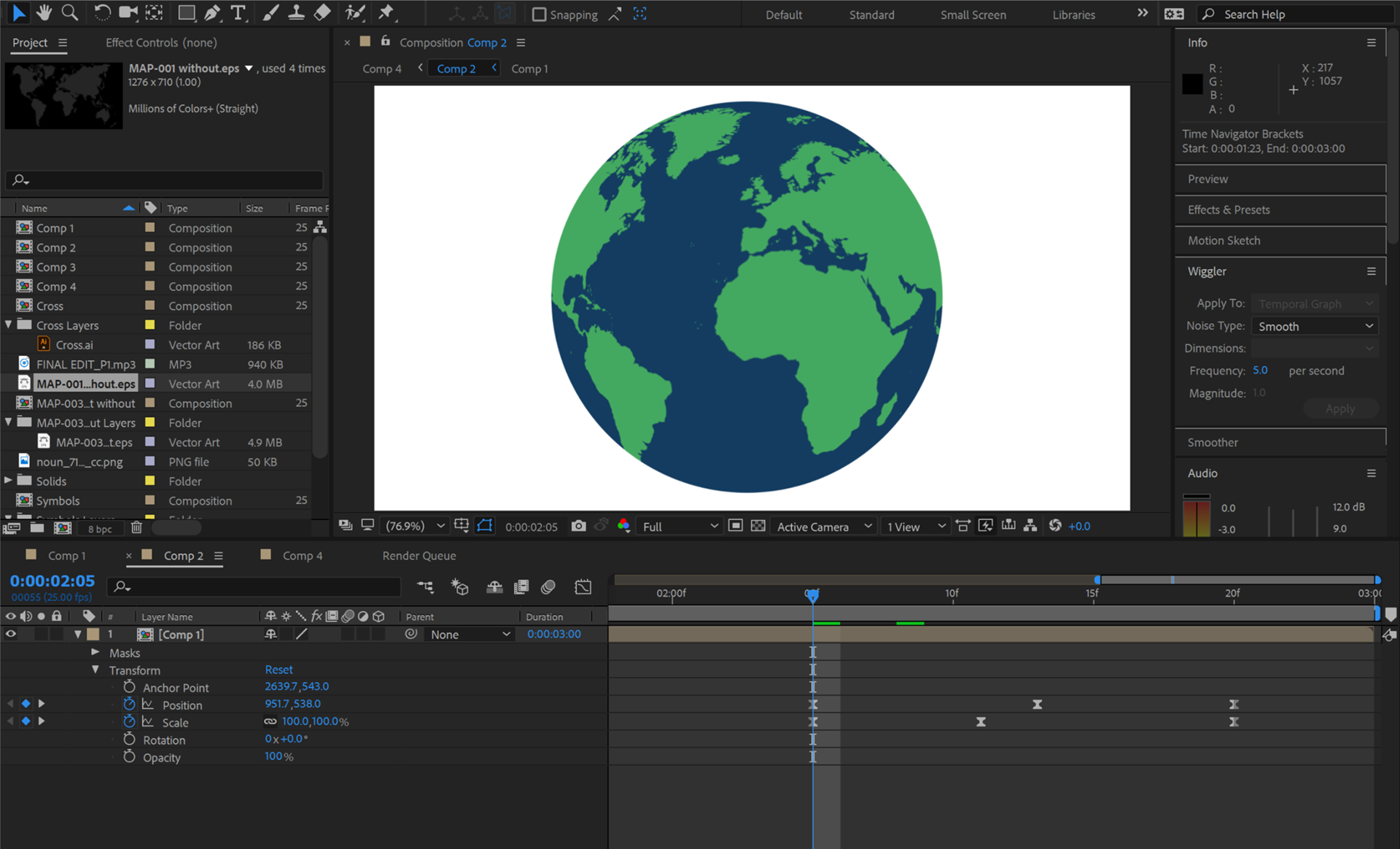Toggle Scale constrain proportions link
This screenshot has height=849, width=1400.
tap(271, 721)
